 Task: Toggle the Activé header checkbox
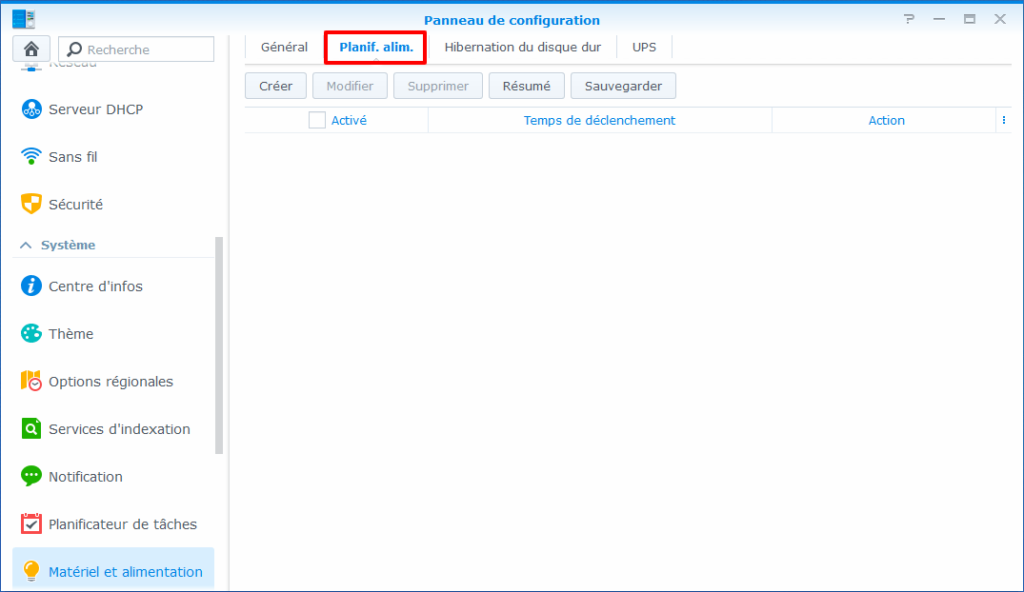317,120
